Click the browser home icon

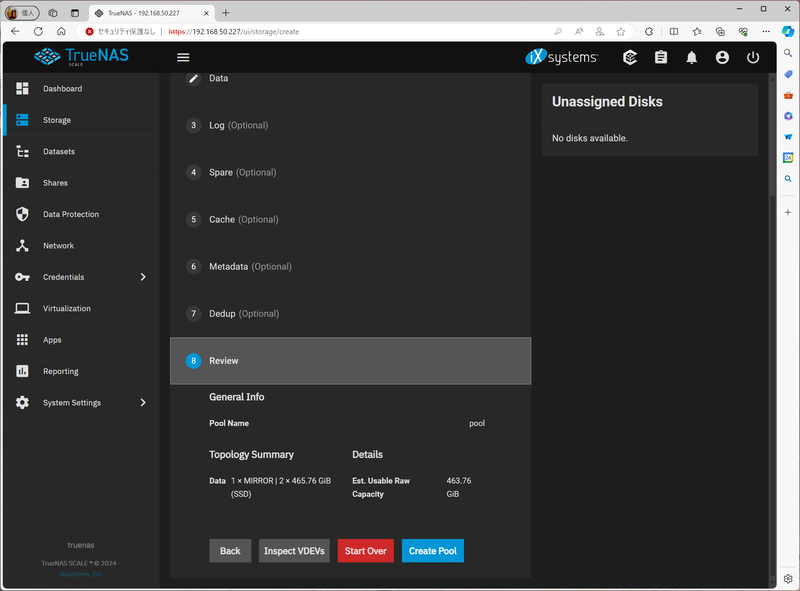pyautogui.click(x=61, y=32)
